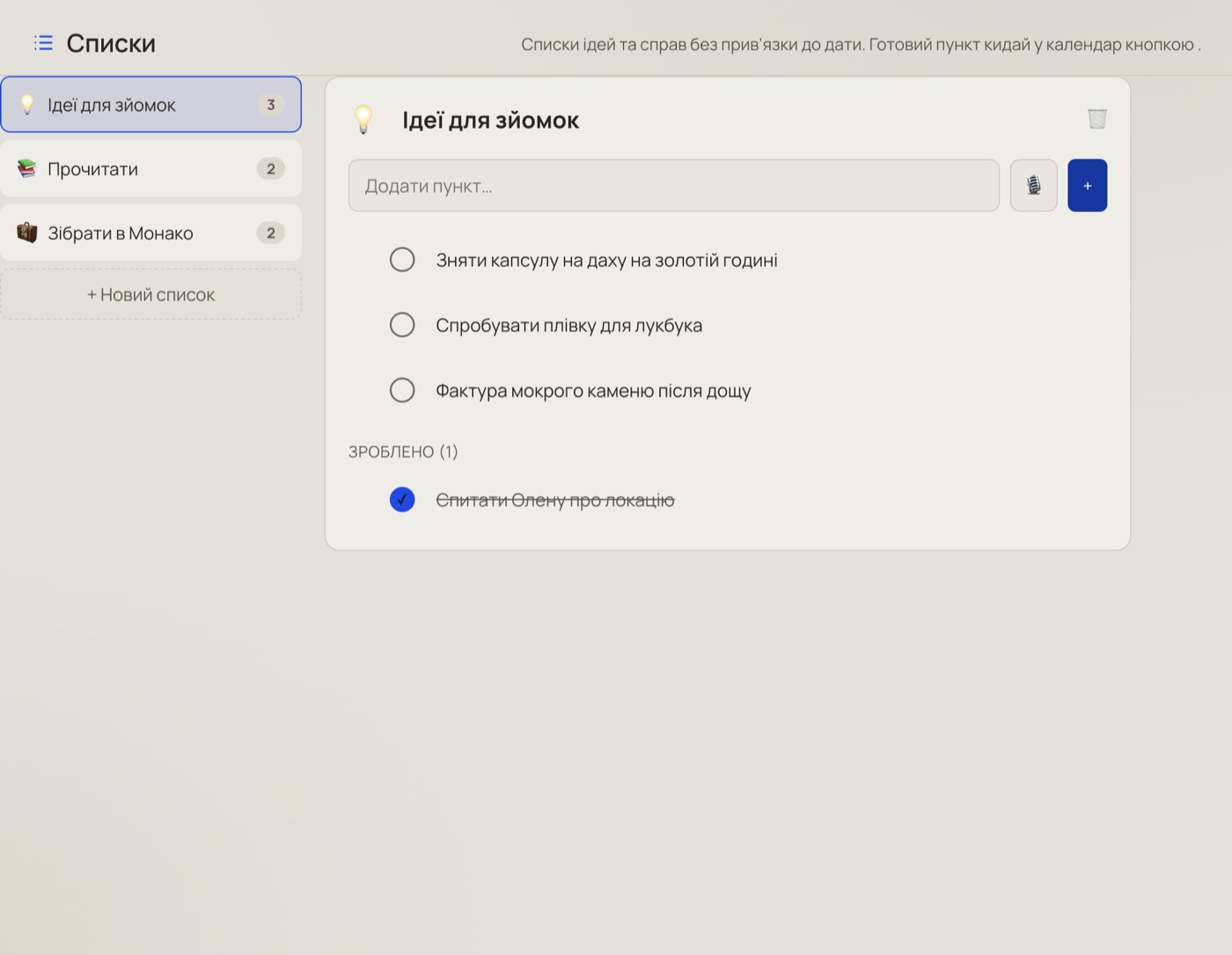1232x955 pixels.
Task: Mark 'Спробувати плівку для лукбука' as done
Action: click(x=402, y=325)
